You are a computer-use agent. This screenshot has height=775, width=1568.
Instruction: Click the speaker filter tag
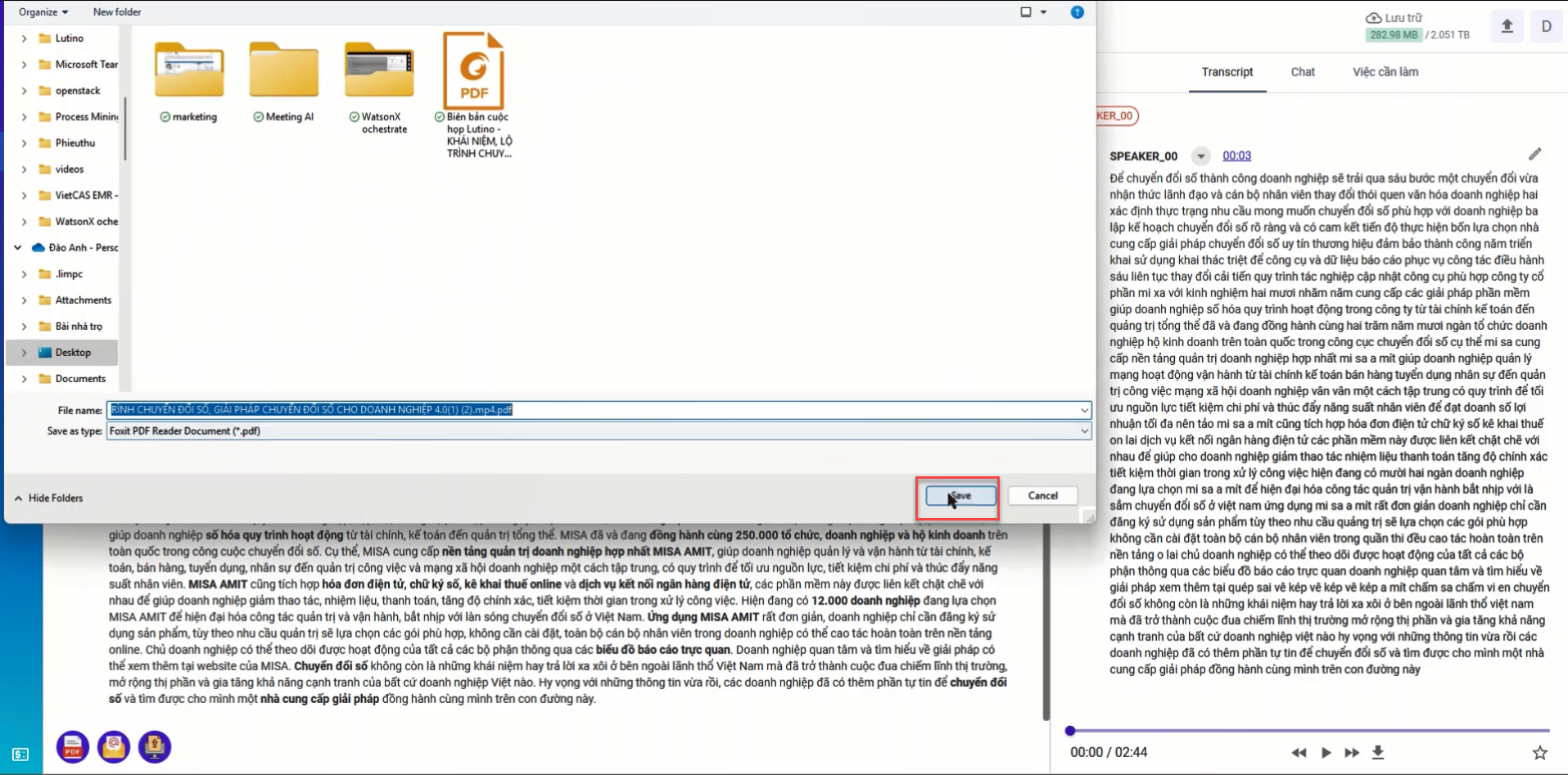1117,116
